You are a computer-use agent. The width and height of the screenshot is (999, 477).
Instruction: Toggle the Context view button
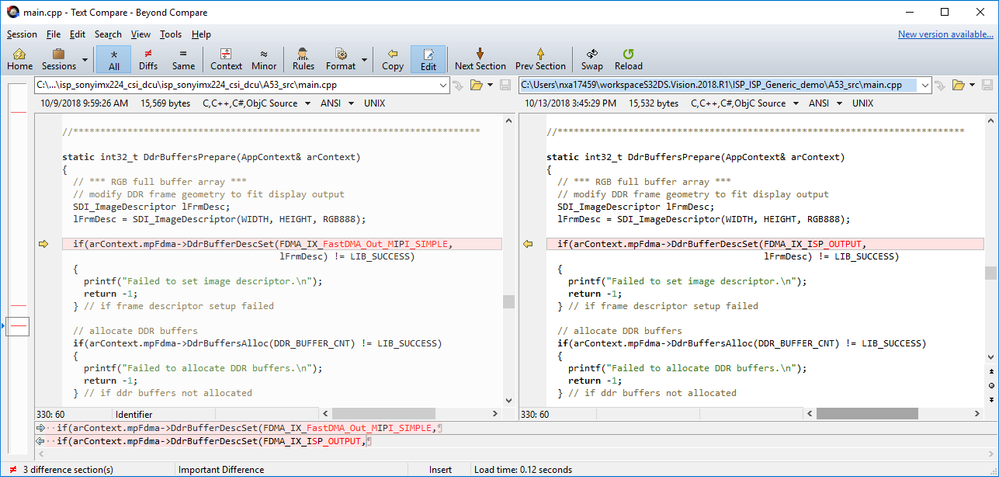click(226, 59)
